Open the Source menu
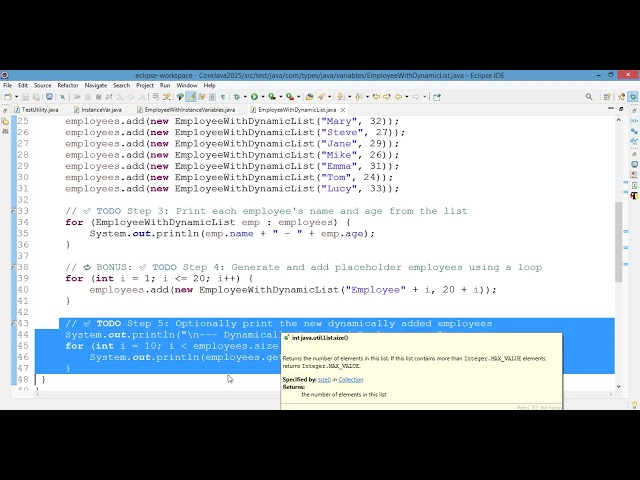 [x=42, y=85]
